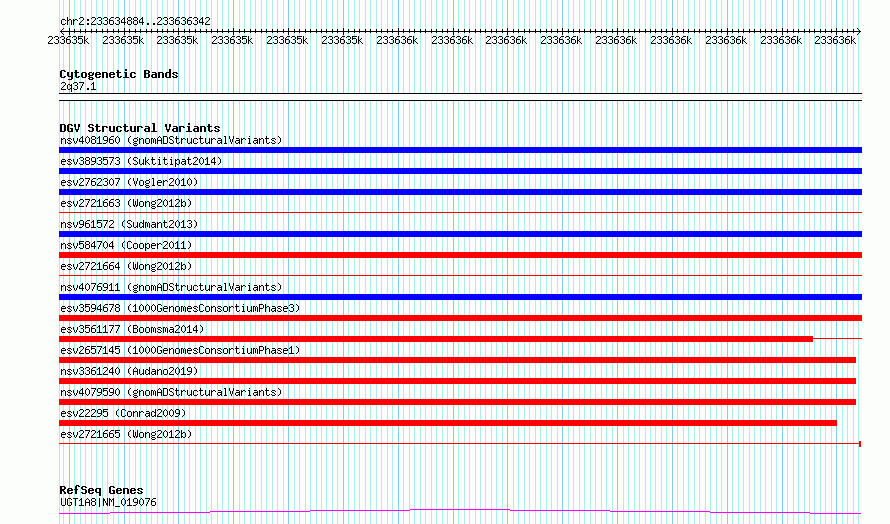The height and width of the screenshot is (524, 890).
Task: Click the red bar under esv3561177
Action: [x=436, y=339]
